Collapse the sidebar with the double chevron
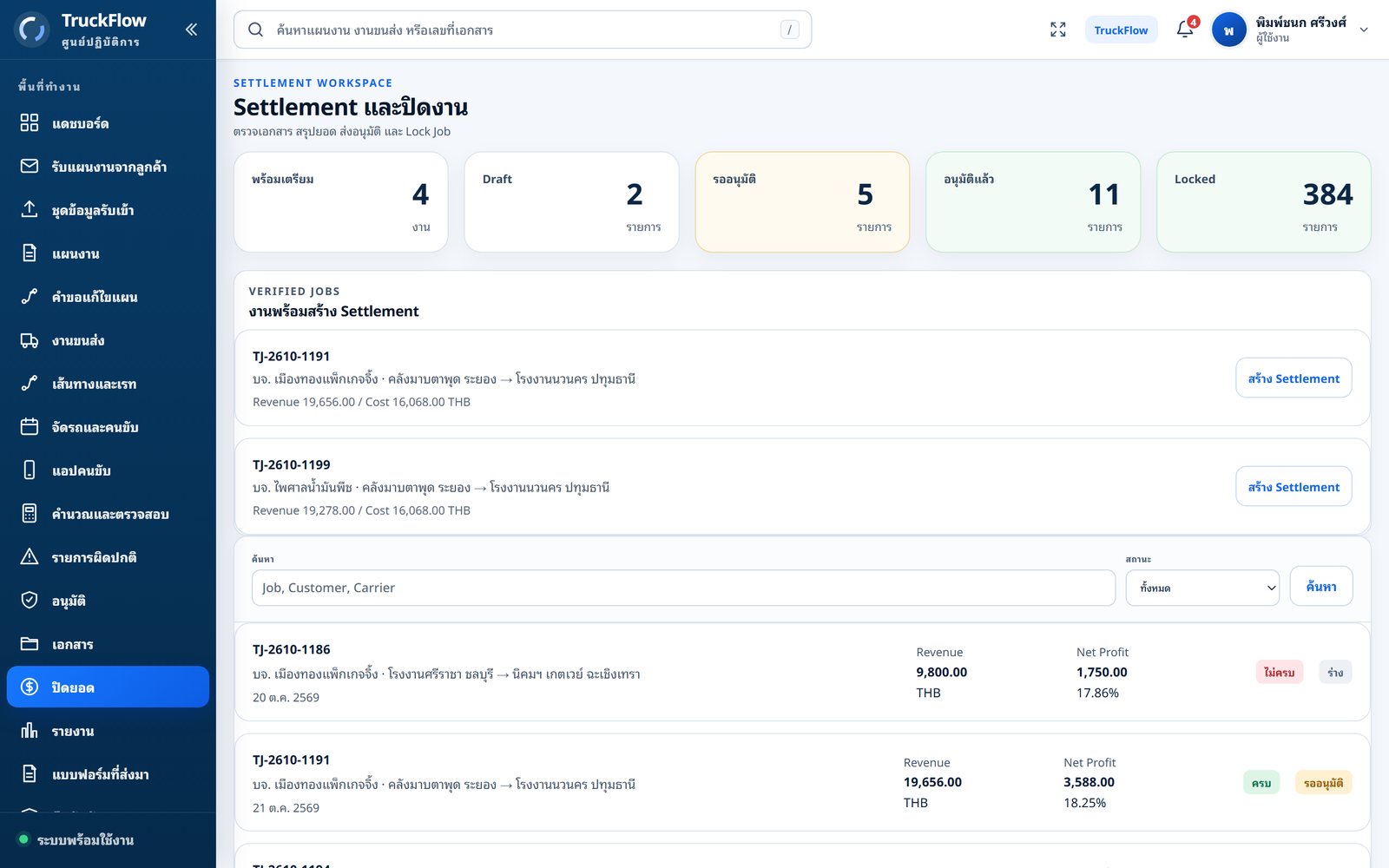 click(191, 30)
